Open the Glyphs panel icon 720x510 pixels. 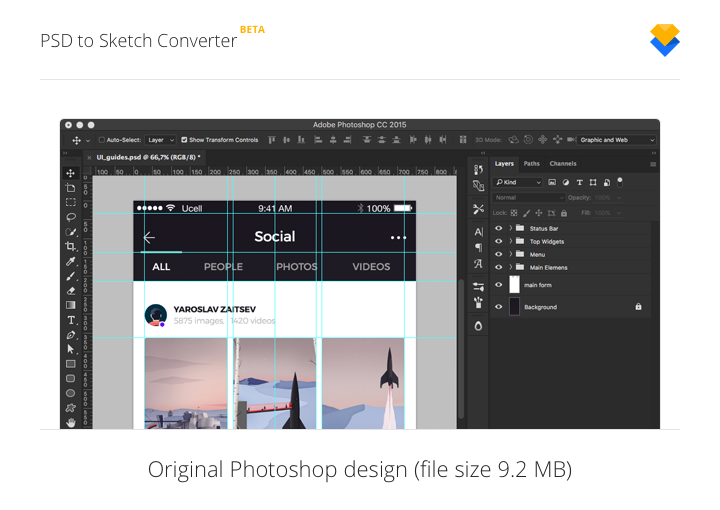pyautogui.click(x=478, y=264)
